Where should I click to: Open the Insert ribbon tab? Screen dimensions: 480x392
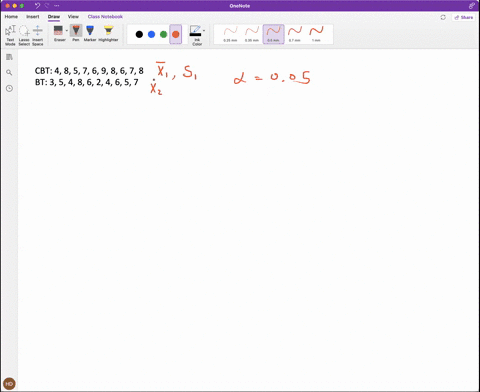(33, 16)
